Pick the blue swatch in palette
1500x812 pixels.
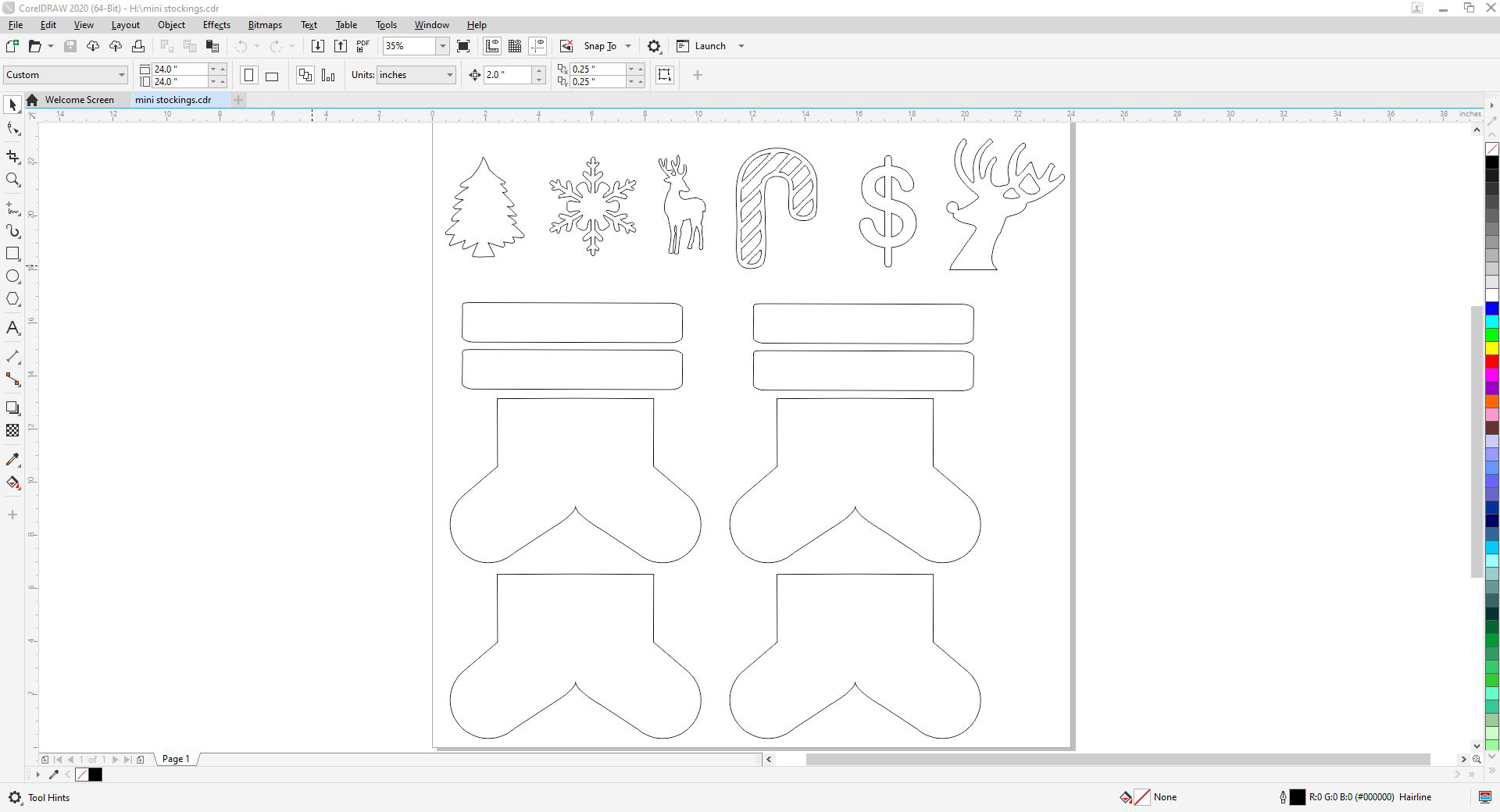pos(1491,308)
